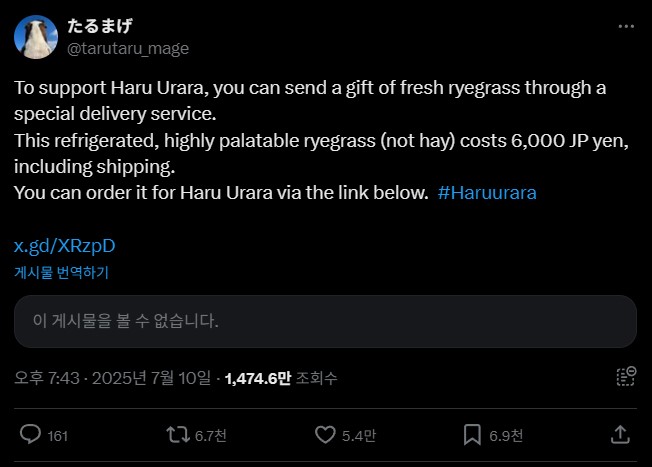Open the tarutaru_mage profile avatar
Image resolution: width=652 pixels, height=467 pixels.
point(35,37)
